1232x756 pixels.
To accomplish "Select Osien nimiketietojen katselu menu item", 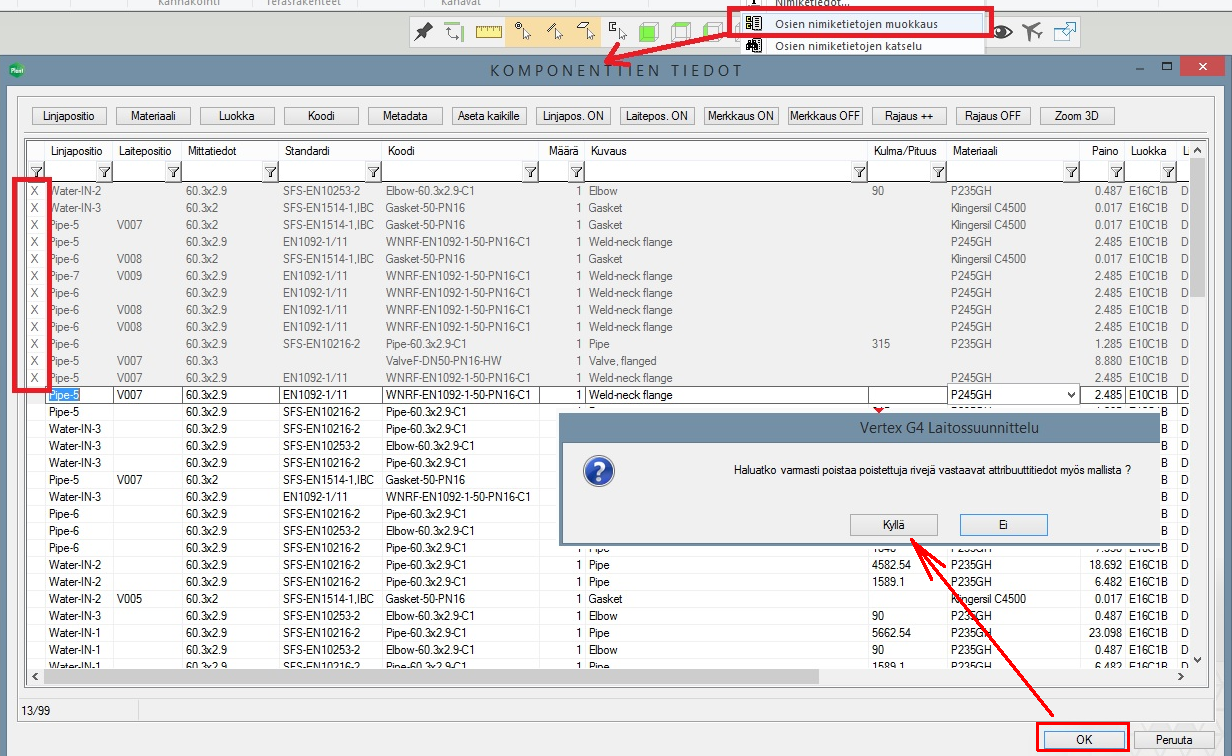I will (848, 46).
